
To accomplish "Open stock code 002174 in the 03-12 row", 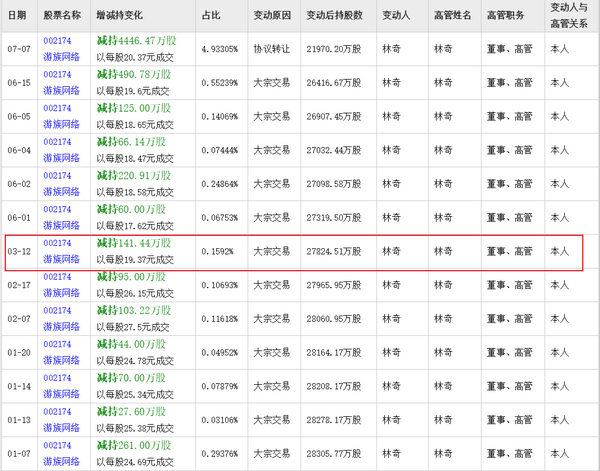I will coord(58,243).
